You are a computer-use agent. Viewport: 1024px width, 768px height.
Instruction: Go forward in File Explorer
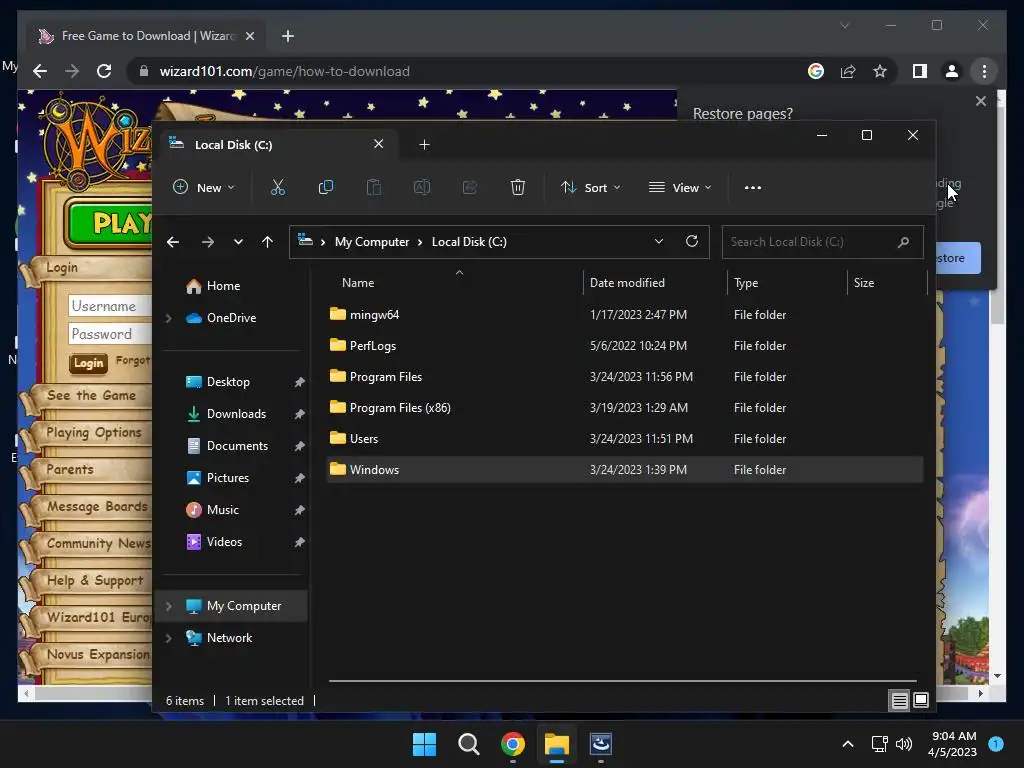point(208,242)
